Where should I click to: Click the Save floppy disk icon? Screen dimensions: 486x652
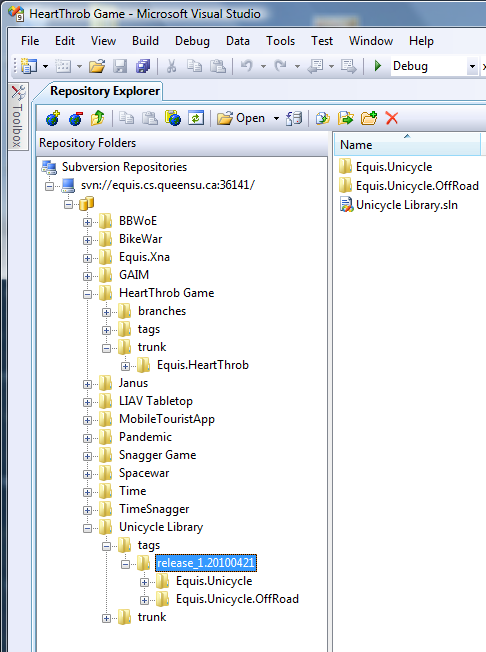point(120,66)
